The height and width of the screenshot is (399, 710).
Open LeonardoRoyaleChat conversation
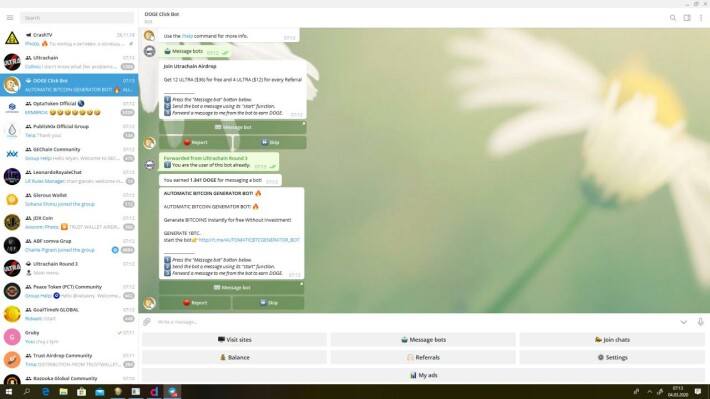69,176
